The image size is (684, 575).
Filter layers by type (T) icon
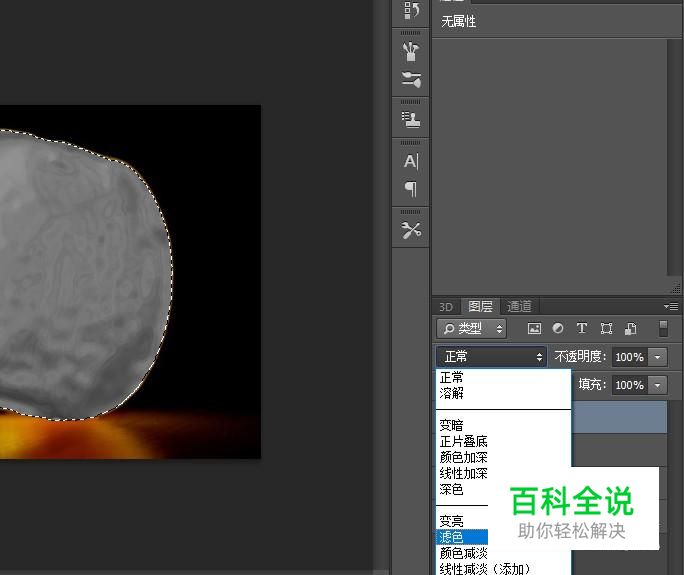581,328
